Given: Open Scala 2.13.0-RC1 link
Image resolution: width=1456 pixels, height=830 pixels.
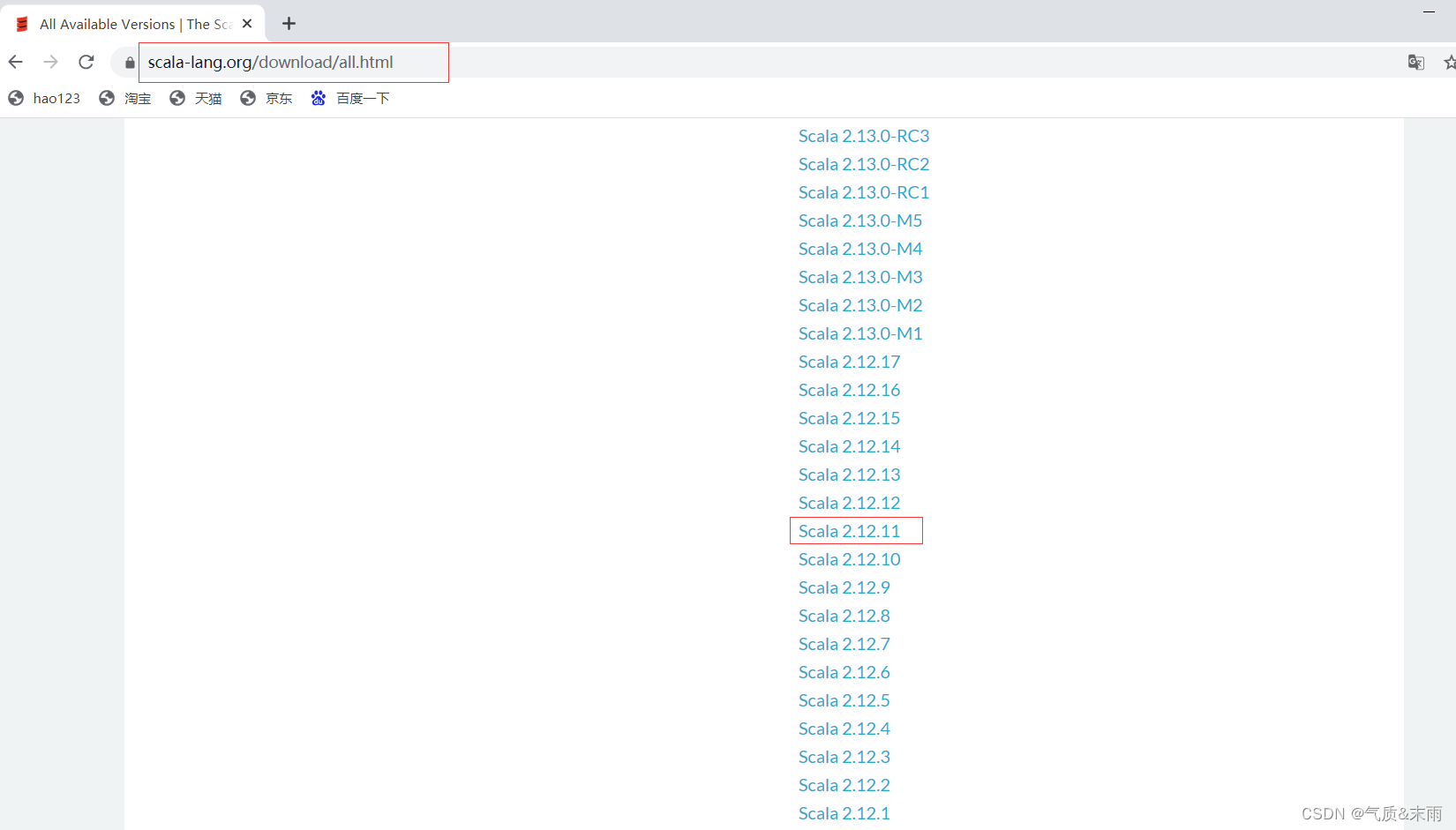Looking at the screenshot, I should 864,192.
